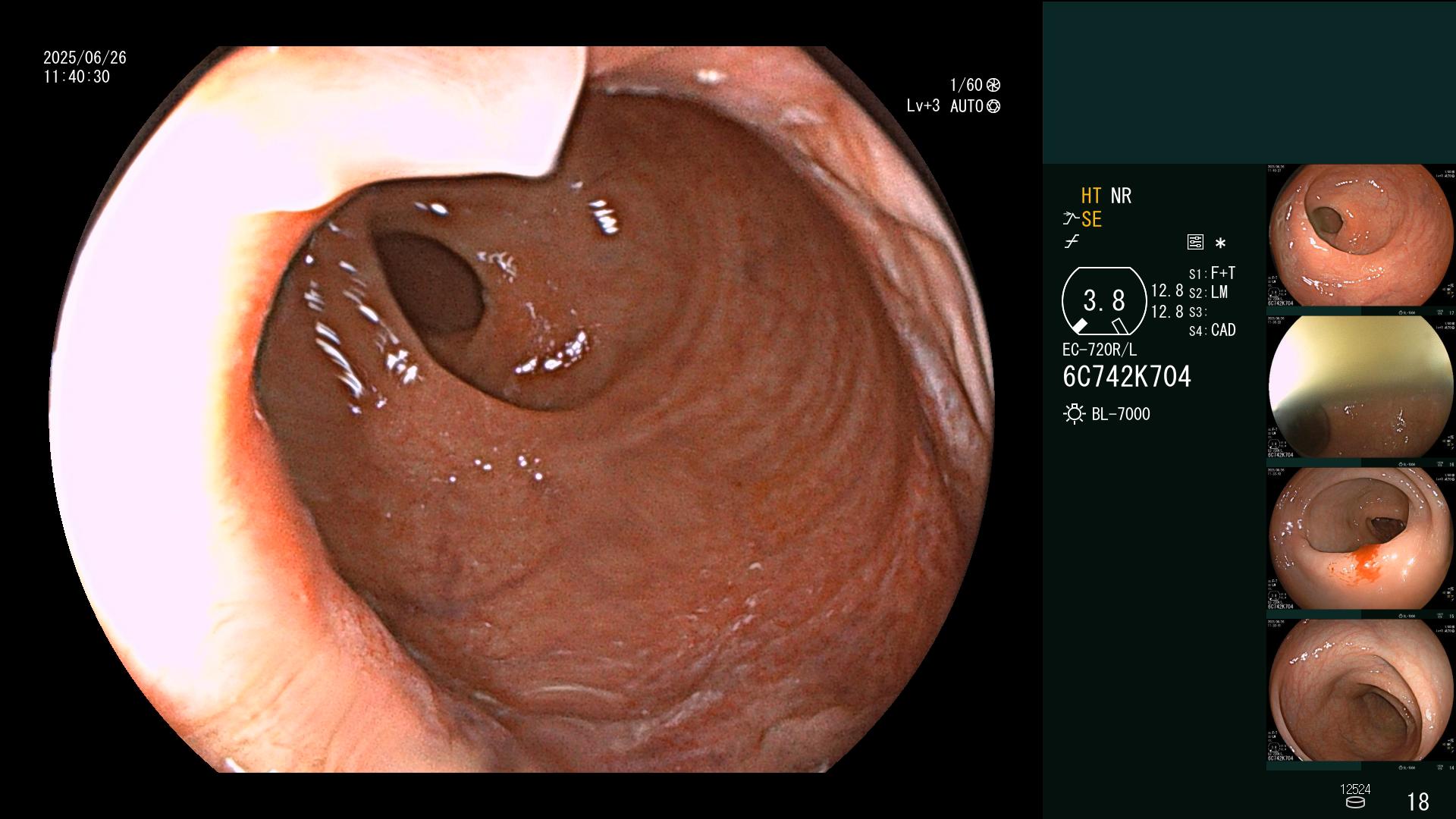Click the captured image counter 18

pyautogui.click(x=1418, y=802)
